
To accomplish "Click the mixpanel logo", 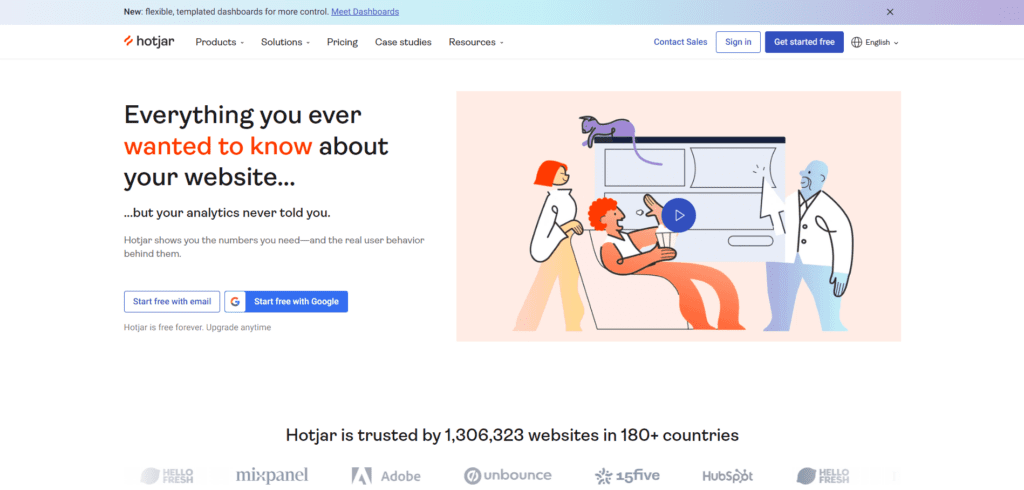I will click(272, 475).
